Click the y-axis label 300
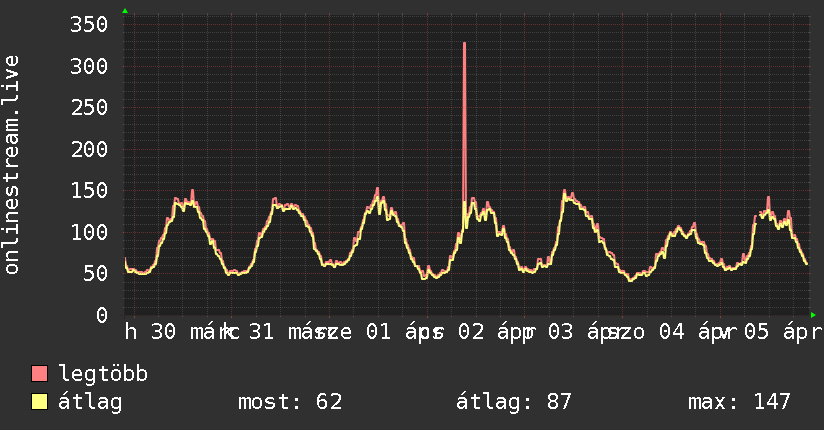The height and width of the screenshot is (430, 824). tap(89, 66)
